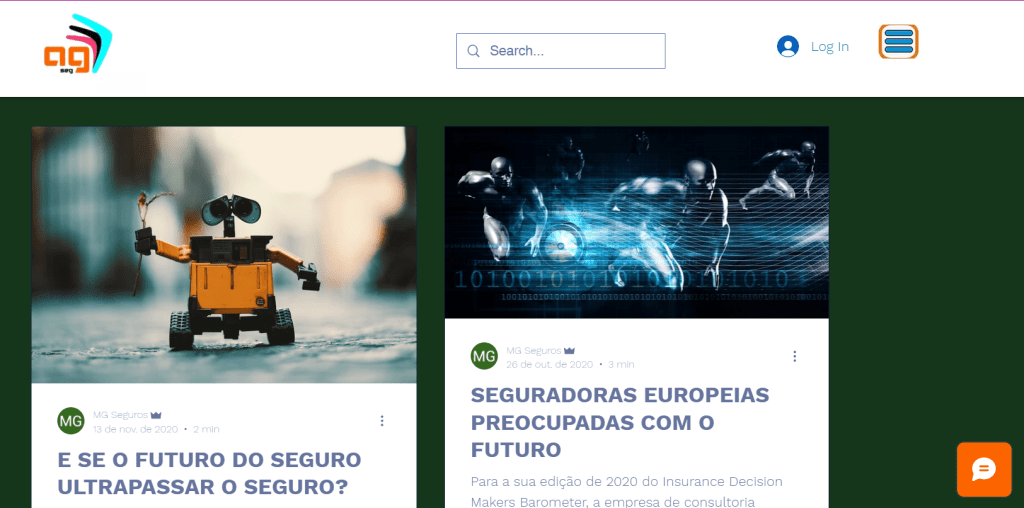
Task: Open the digital athletes post image
Action: pyautogui.click(x=637, y=223)
